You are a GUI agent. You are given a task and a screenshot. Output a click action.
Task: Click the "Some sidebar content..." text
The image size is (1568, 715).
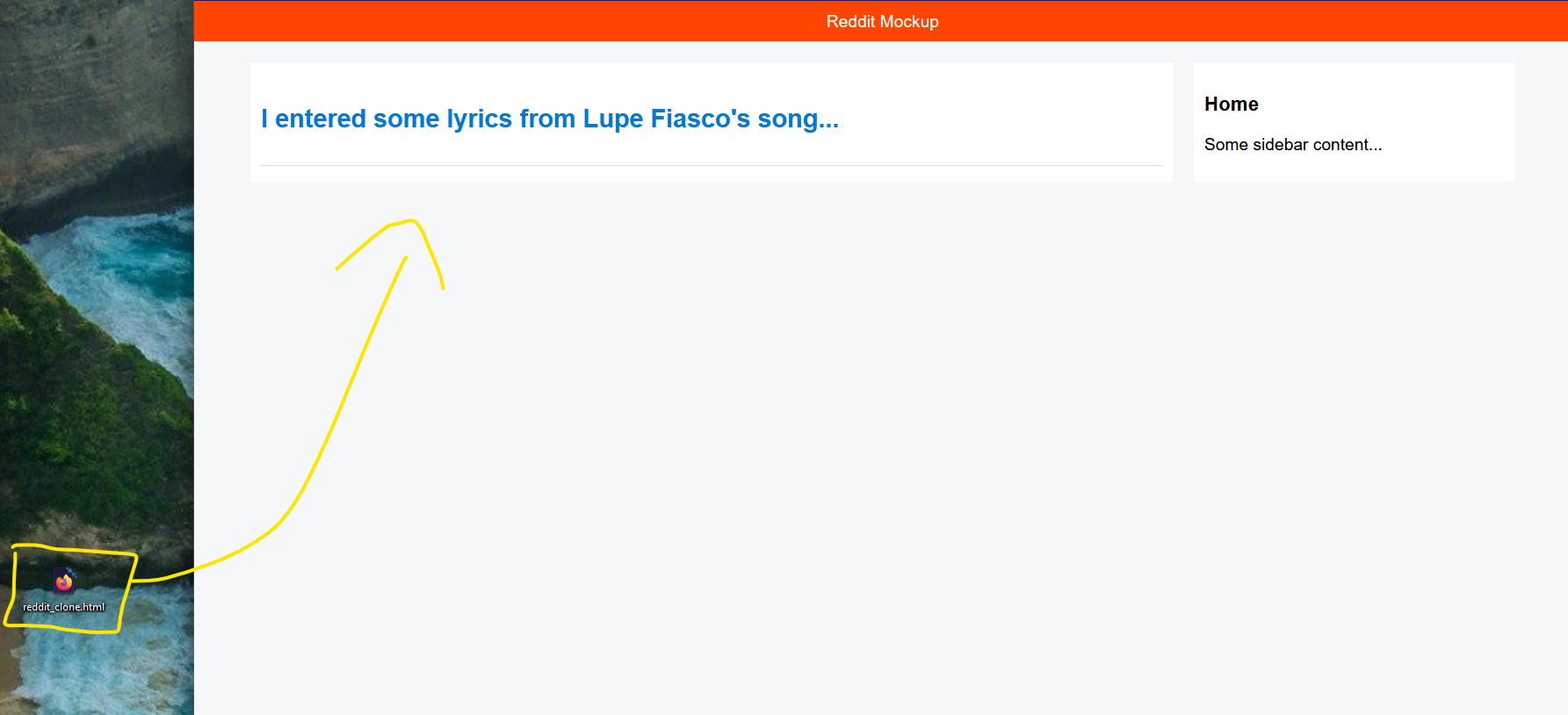1292,145
